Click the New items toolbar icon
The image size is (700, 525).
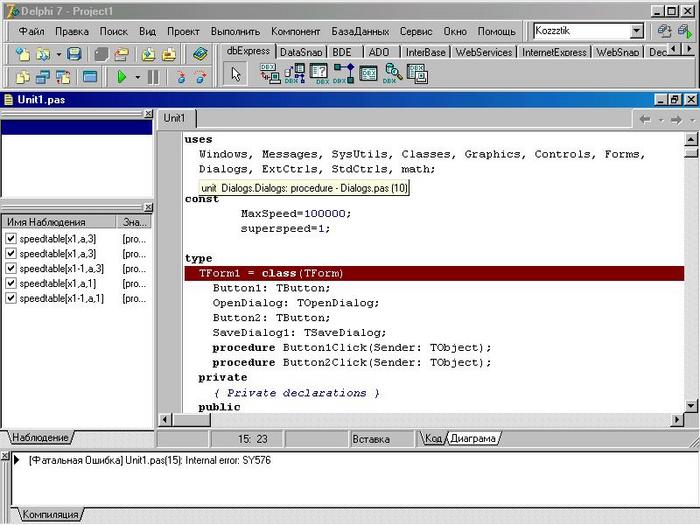pos(23,54)
